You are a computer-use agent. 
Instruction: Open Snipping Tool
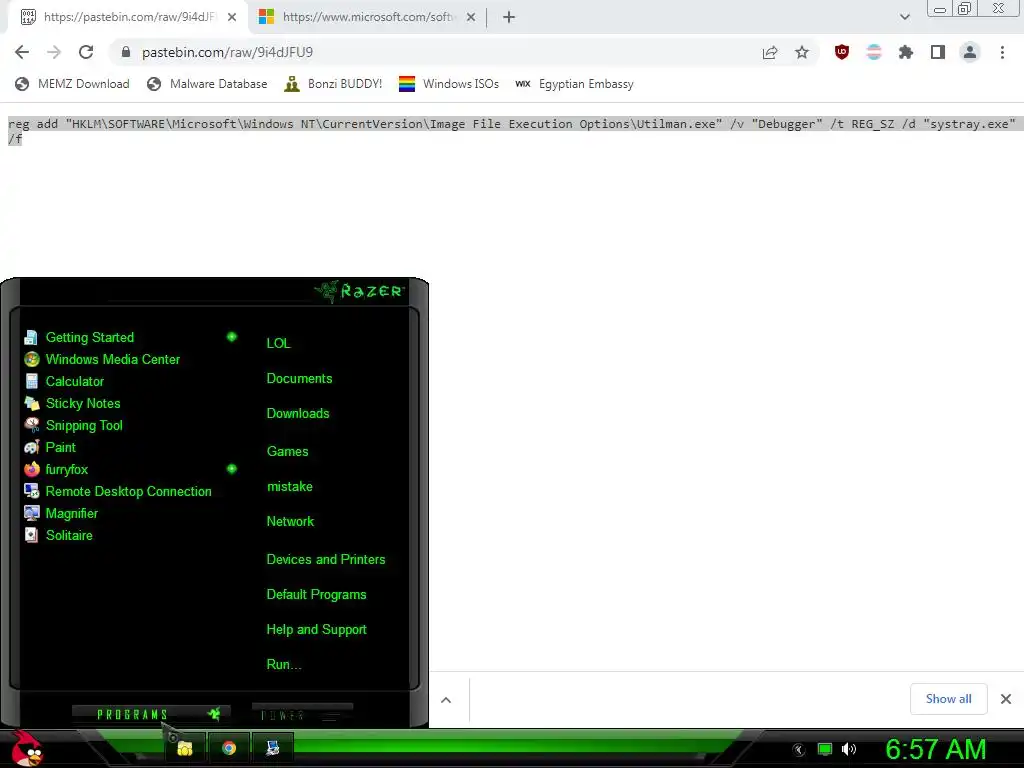pyautogui.click(x=84, y=425)
